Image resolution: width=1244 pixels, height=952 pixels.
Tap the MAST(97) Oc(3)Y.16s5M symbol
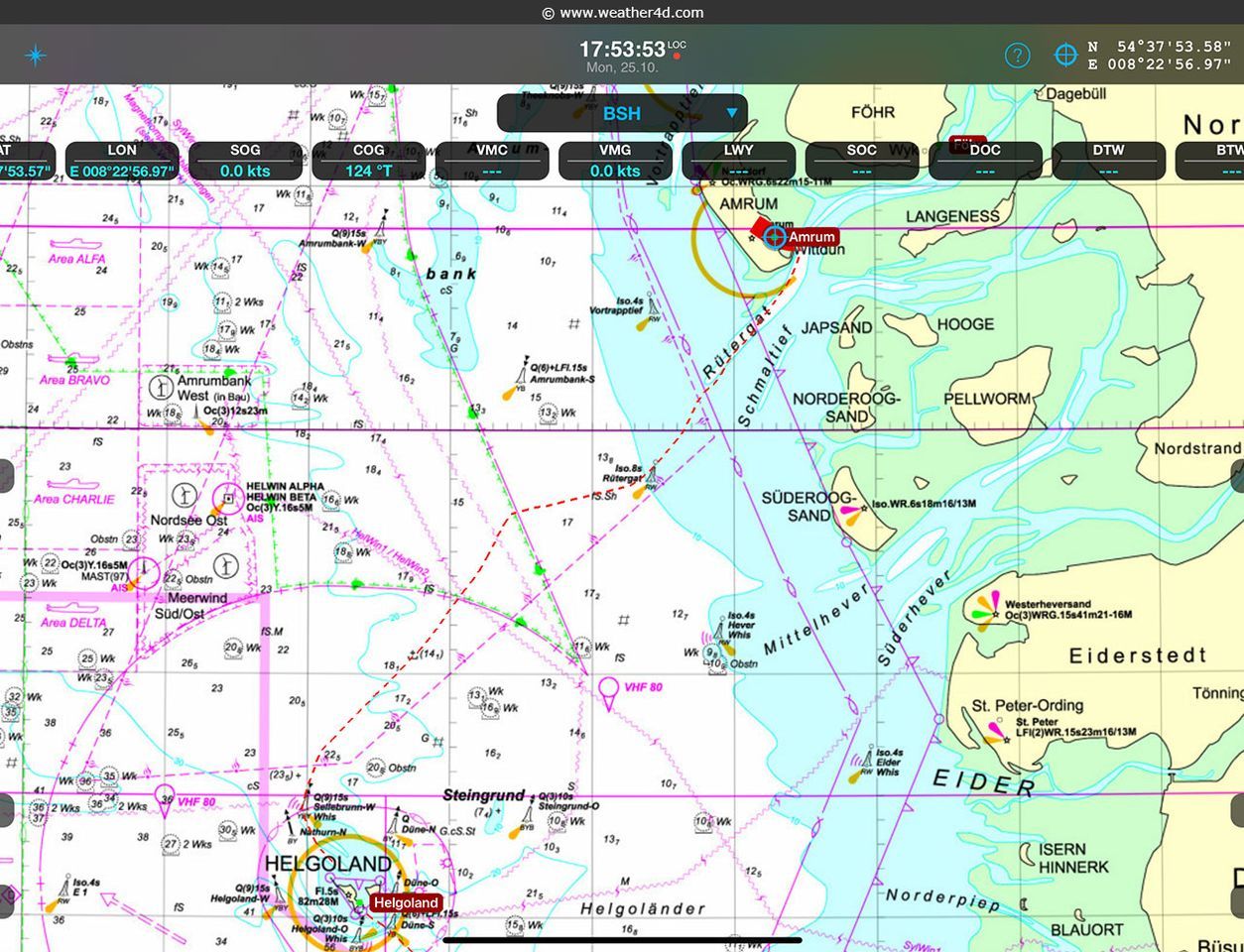click(x=145, y=573)
